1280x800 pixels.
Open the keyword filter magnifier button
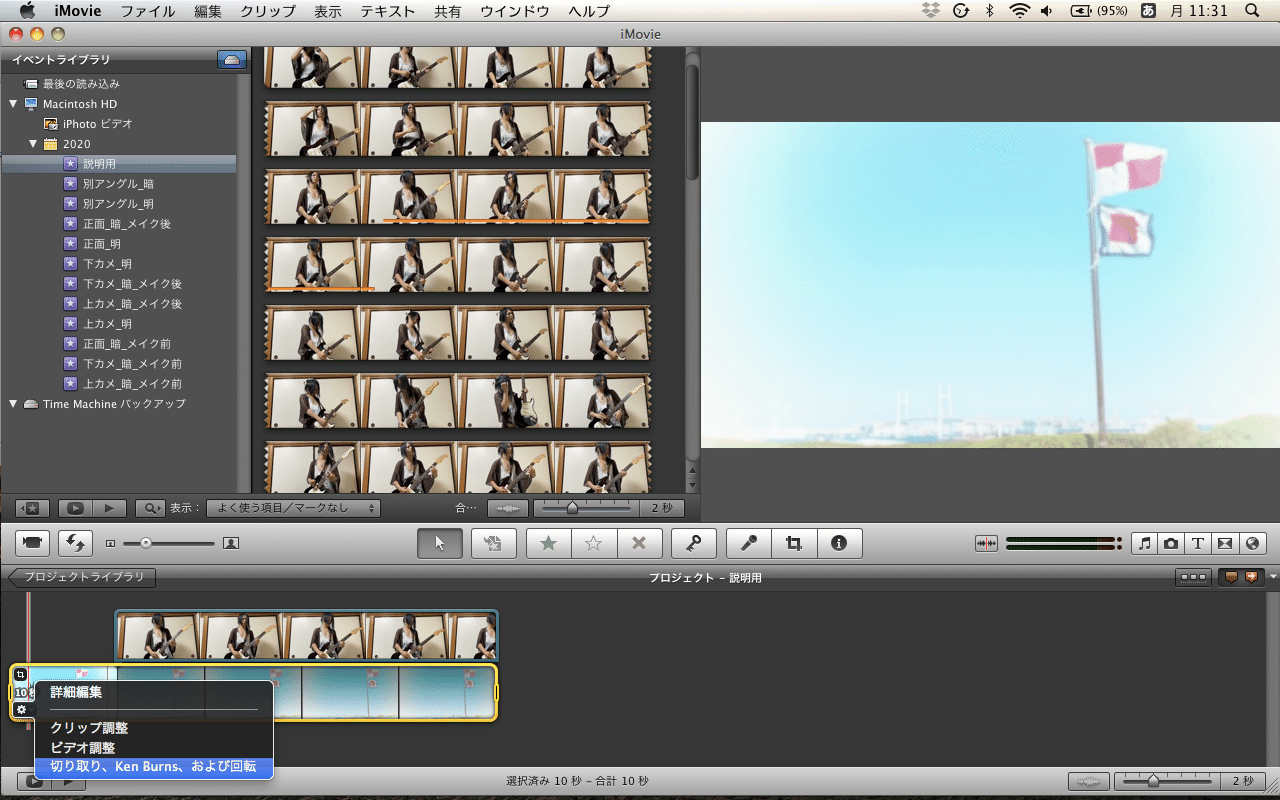[x=150, y=508]
